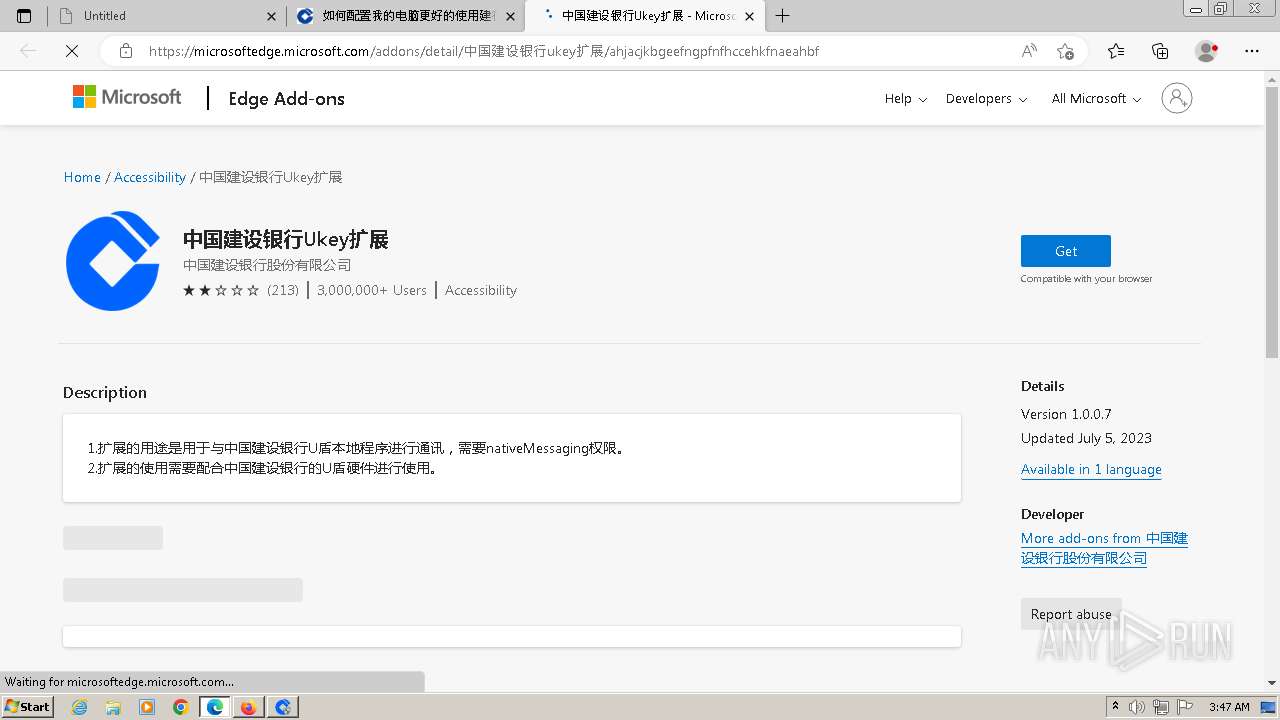Open Action Center flag icon
This screenshot has width=1280, height=720.
point(1185,707)
